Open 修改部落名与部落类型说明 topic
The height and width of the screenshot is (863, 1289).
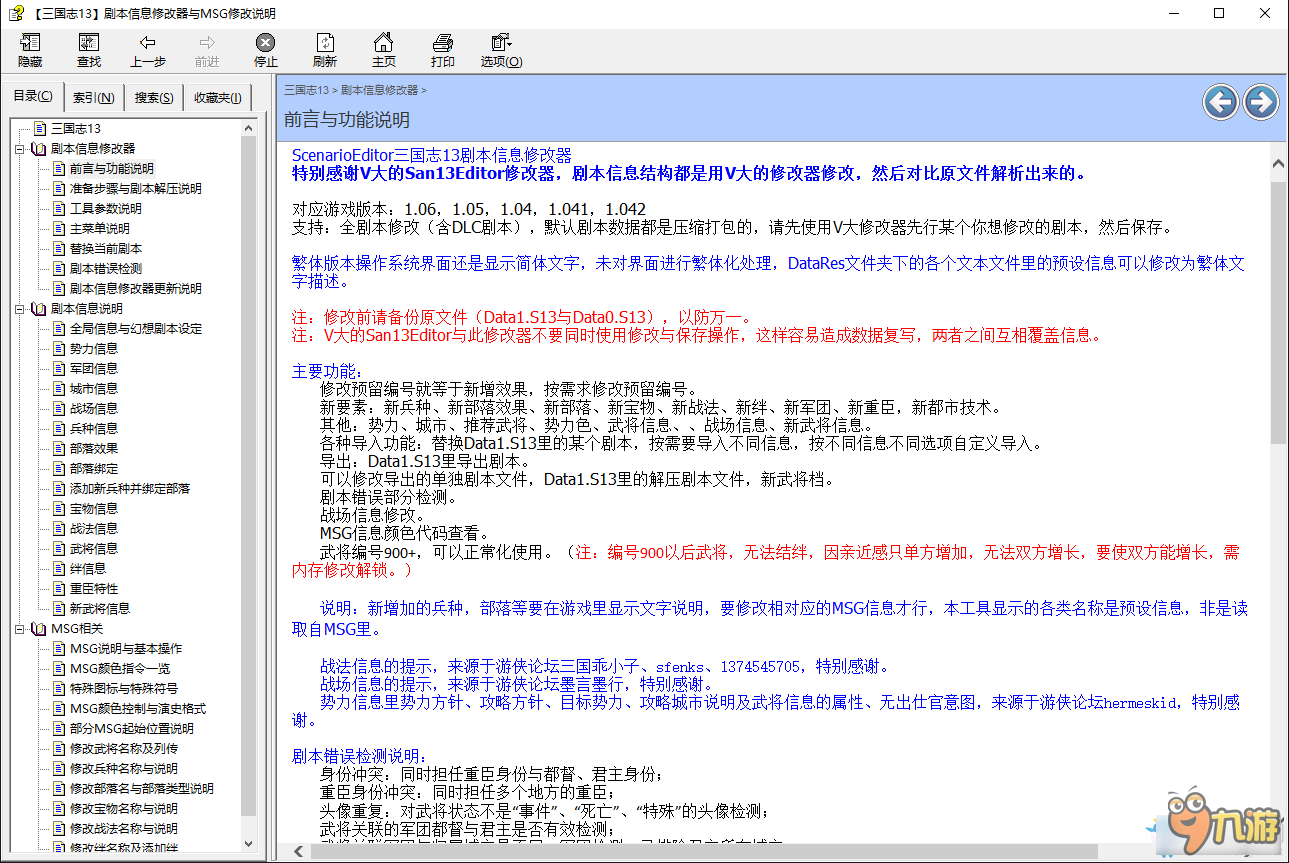pyautogui.click(x=141, y=789)
